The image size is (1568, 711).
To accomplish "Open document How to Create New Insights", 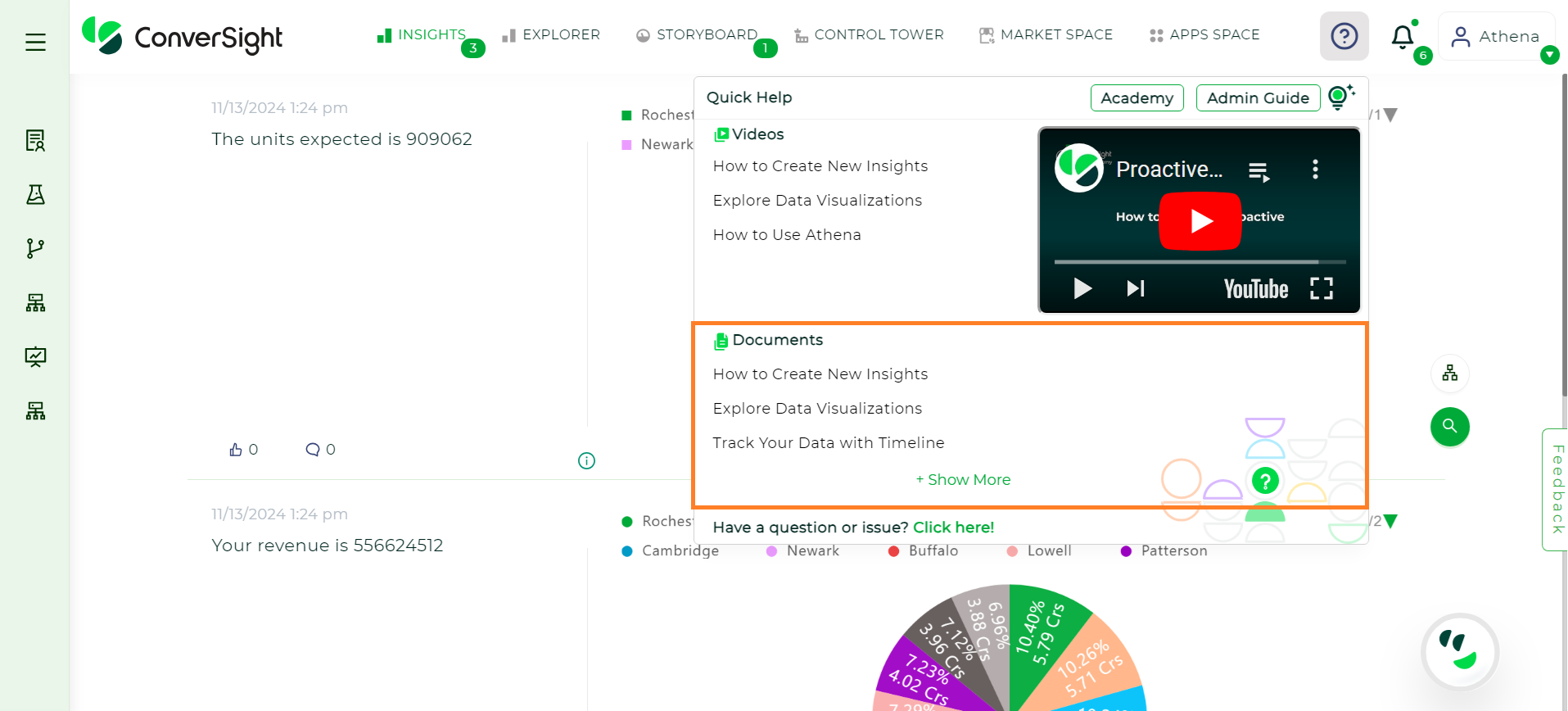I will tap(820, 374).
